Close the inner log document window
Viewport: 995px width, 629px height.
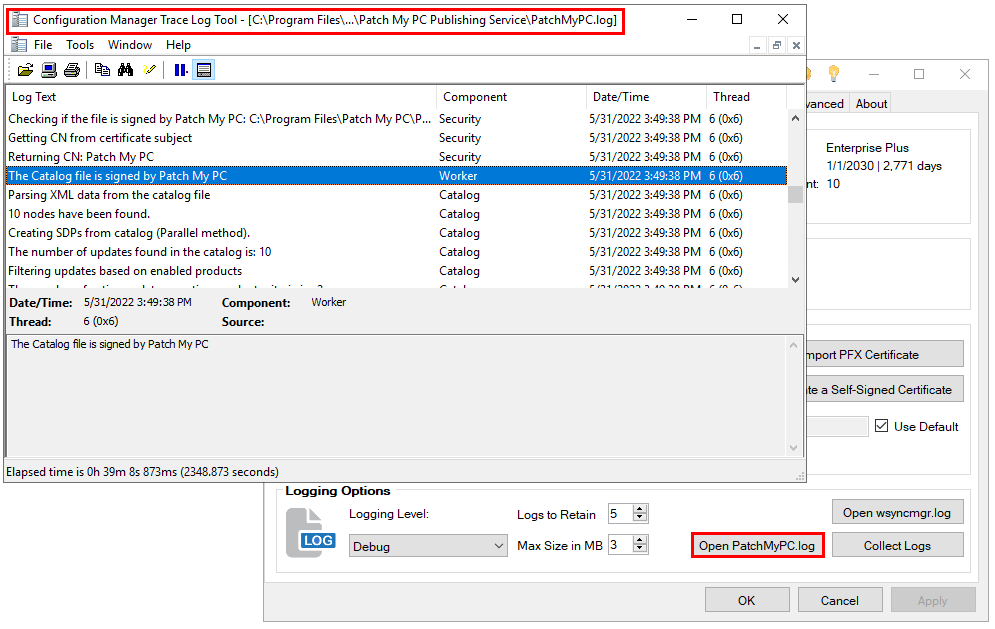click(796, 46)
